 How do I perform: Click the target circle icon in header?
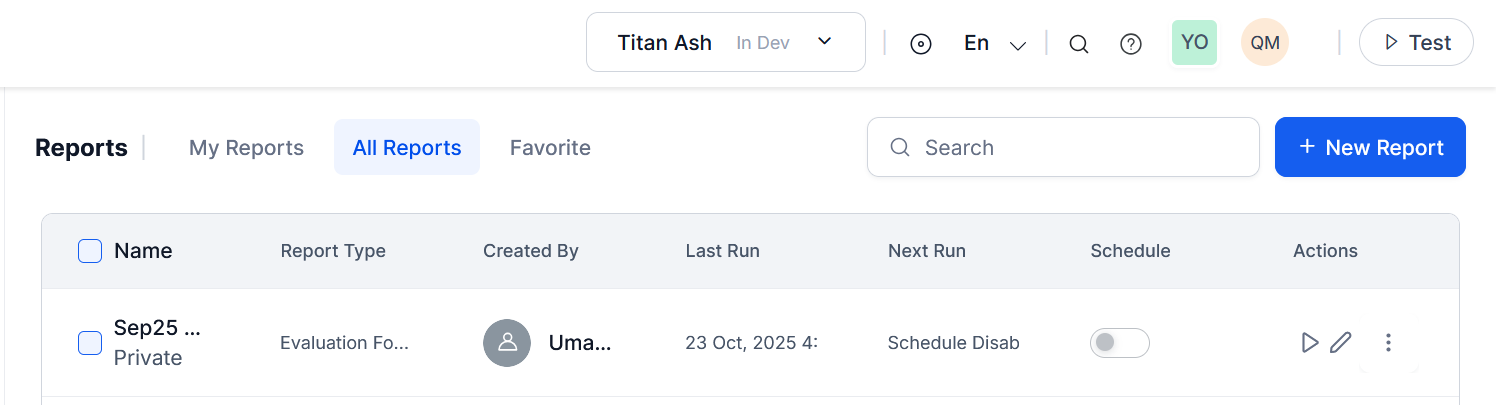coord(921,44)
